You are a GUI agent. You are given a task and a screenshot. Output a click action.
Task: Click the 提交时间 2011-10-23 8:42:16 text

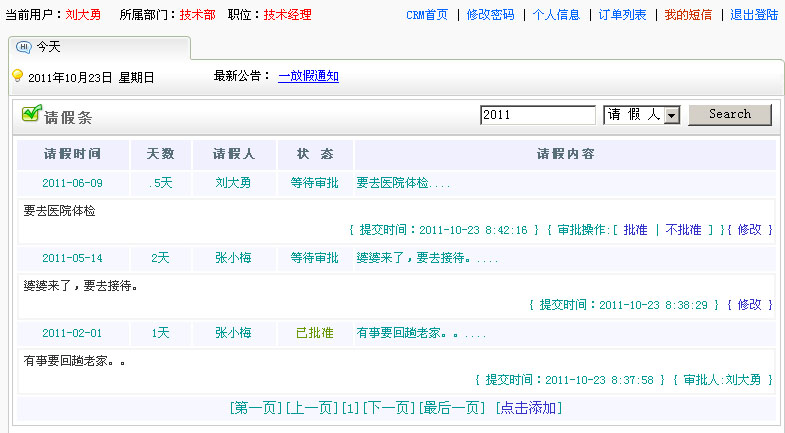[x=444, y=230]
